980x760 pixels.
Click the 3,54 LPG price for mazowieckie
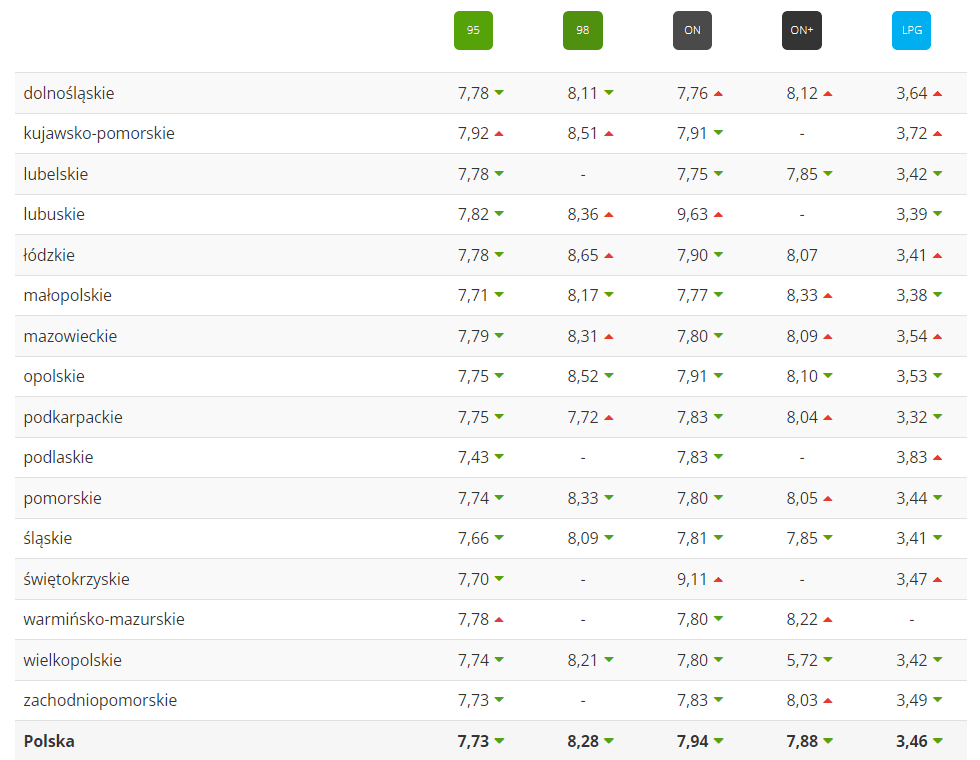click(911, 336)
